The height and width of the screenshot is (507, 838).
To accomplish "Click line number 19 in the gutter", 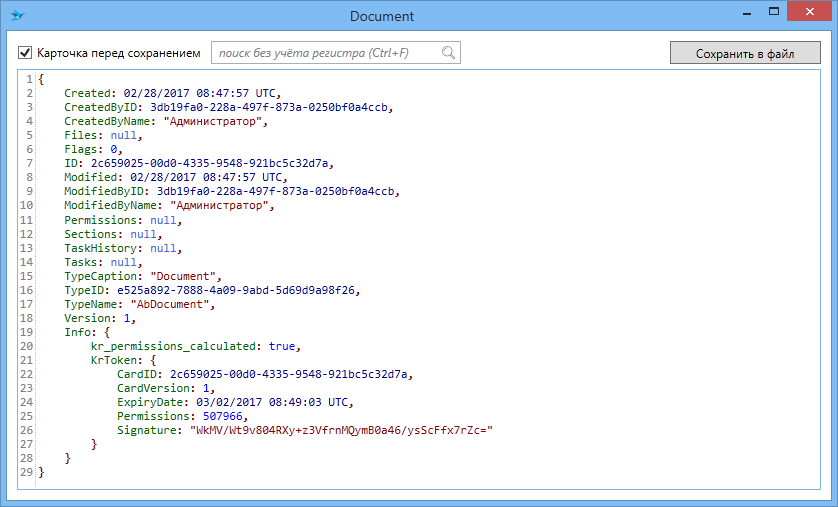I will (27, 332).
